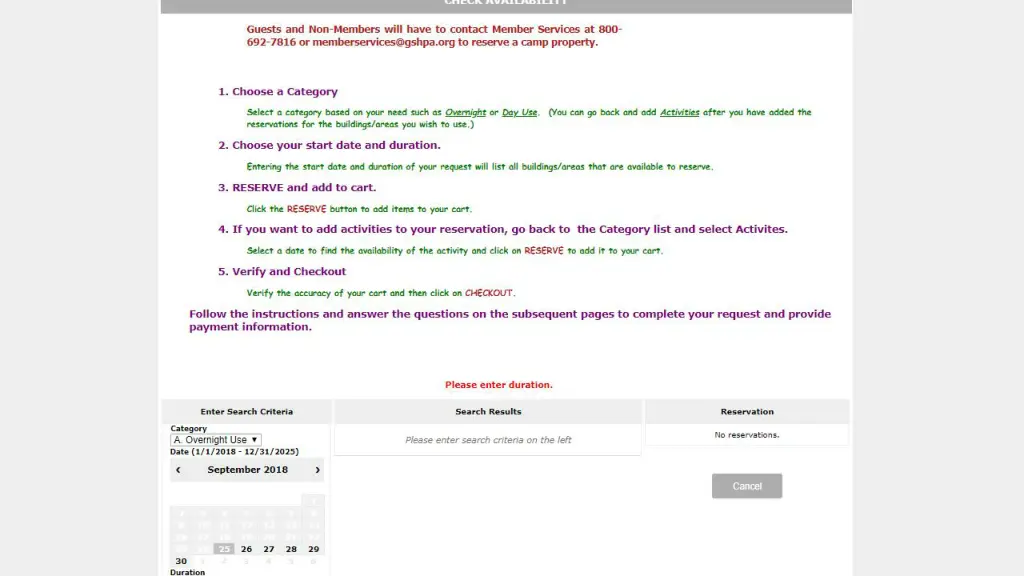Image resolution: width=1024 pixels, height=576 pixels.
Task: Click the 'No reservations.' message
Action: (747, 435)
